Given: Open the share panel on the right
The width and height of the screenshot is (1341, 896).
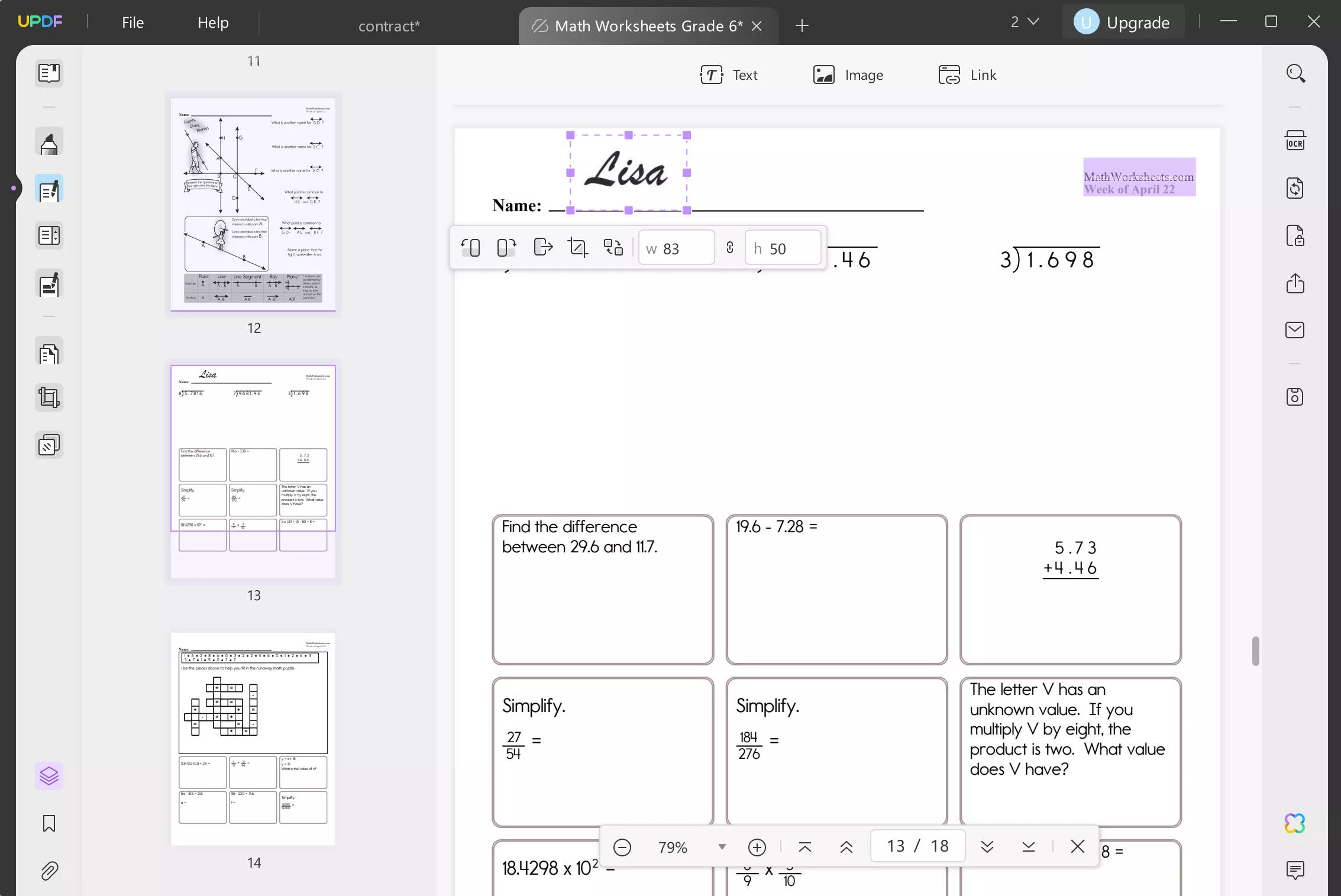Looking at the screenshot, I should (1295, 284).
